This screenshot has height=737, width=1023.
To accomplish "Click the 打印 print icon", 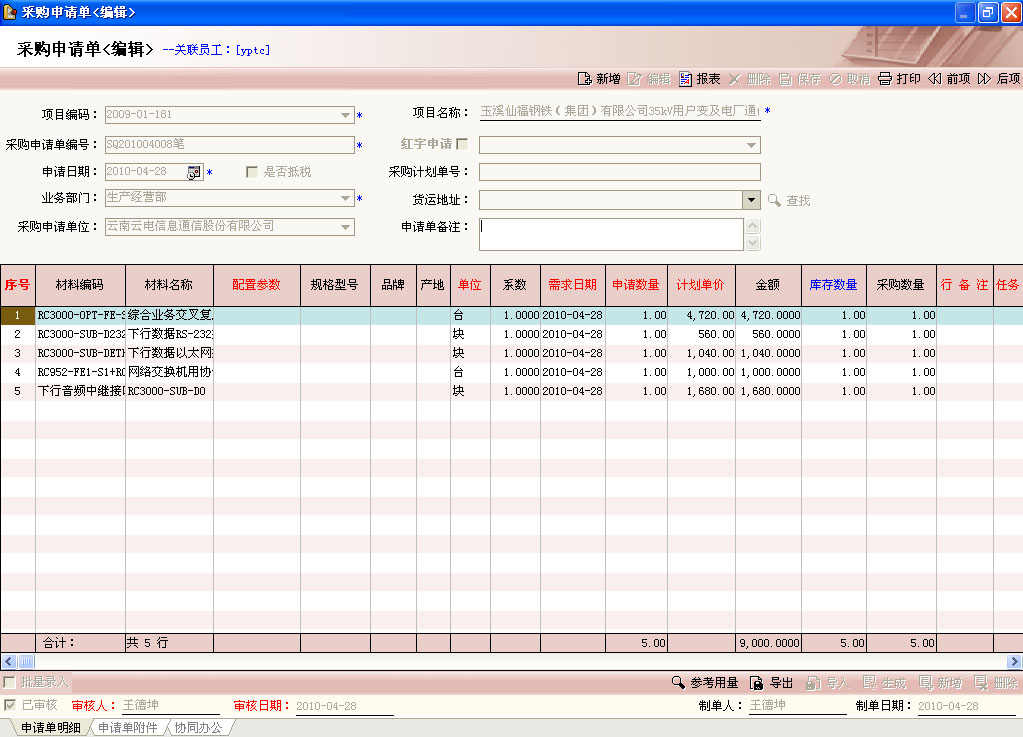I will 885,79.
